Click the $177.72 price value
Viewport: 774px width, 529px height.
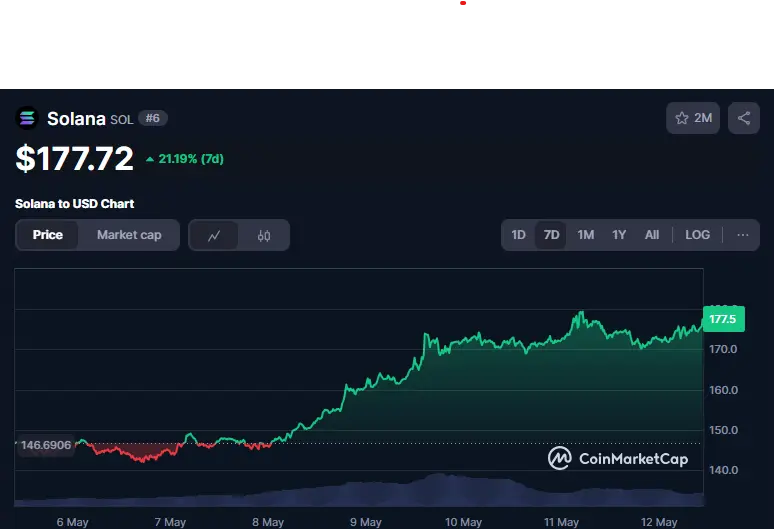coord(75,159)
